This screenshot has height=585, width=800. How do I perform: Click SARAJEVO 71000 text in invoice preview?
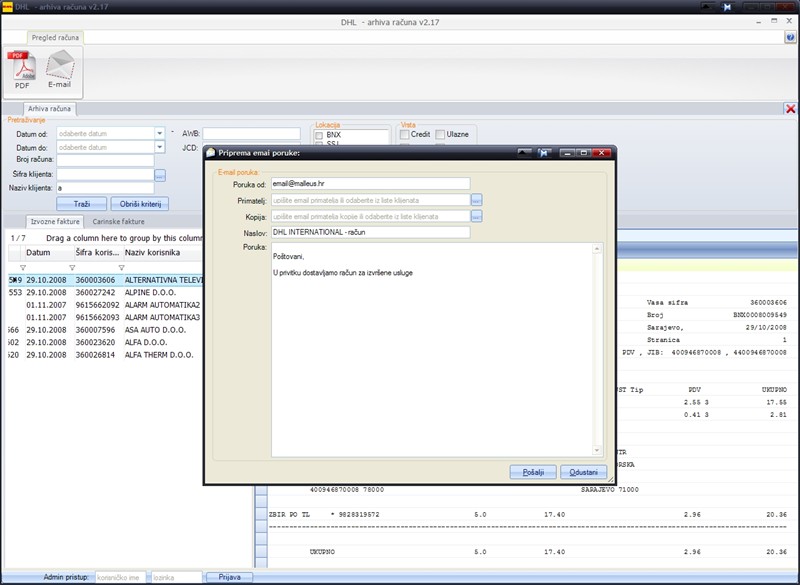[610, 490]
